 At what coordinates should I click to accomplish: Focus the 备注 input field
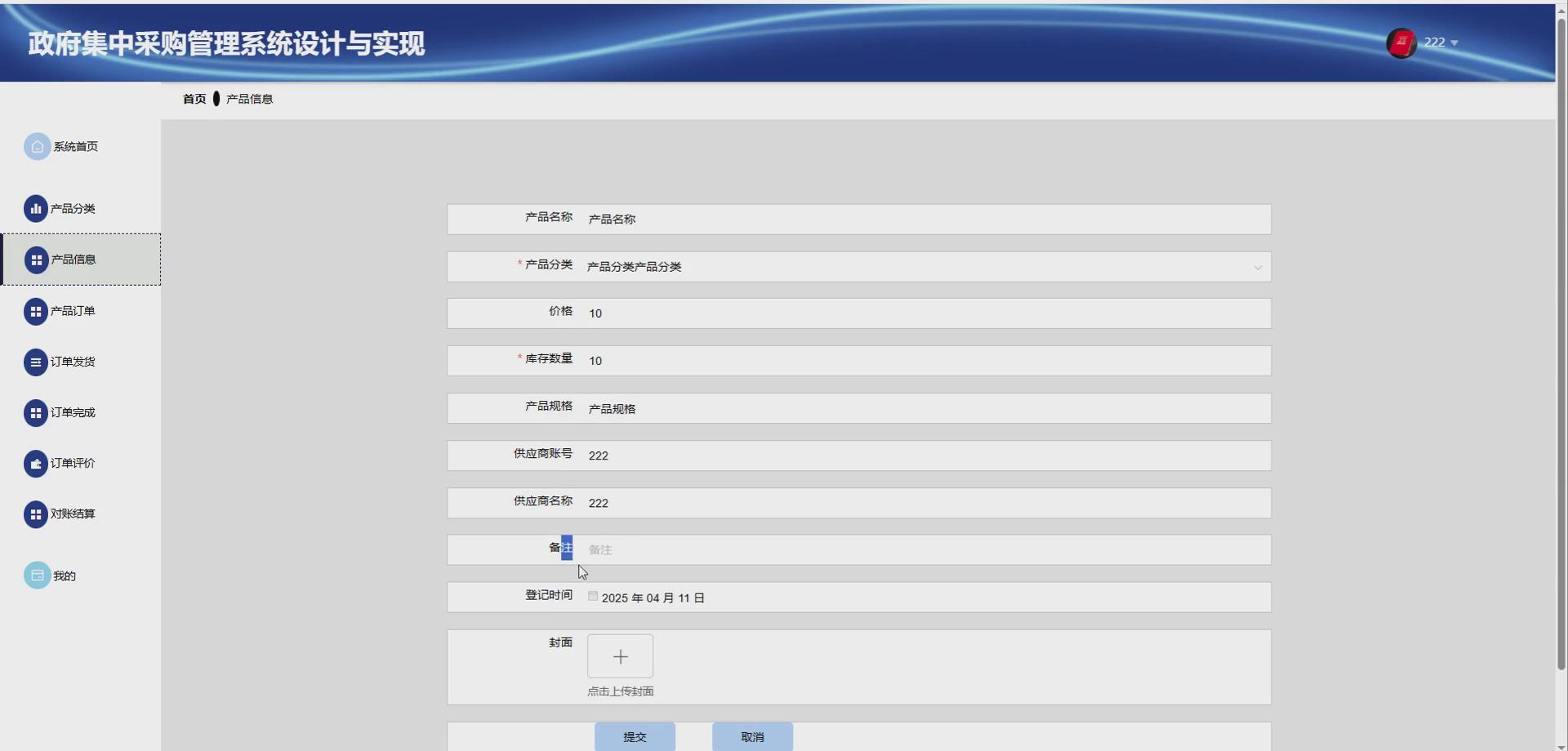pyautogui.click(x=925, y=550)
